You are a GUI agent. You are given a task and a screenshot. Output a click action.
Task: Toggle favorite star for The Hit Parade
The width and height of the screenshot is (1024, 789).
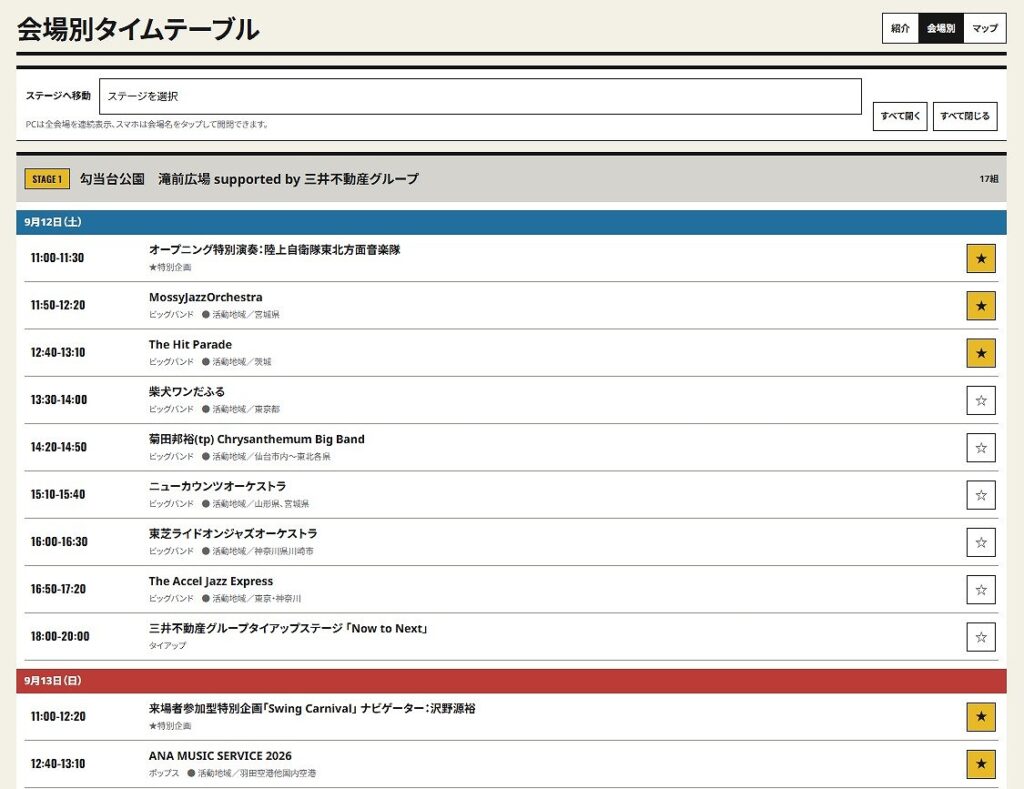click(x=981, y=353)
